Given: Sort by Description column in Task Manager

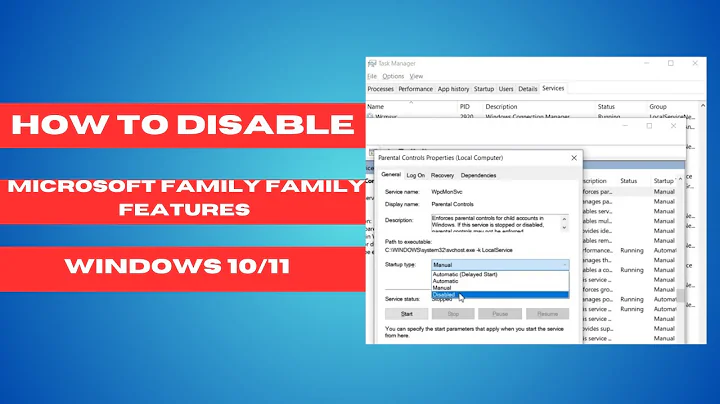Looking at the screenshot, I should point(539,107).
